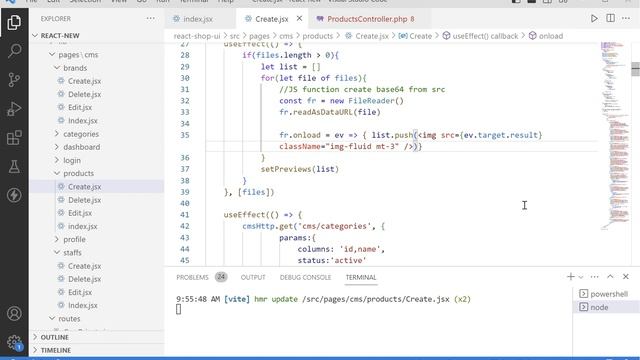Open Run and Debug view
640x360 pixels.
[x=14, y=109]
